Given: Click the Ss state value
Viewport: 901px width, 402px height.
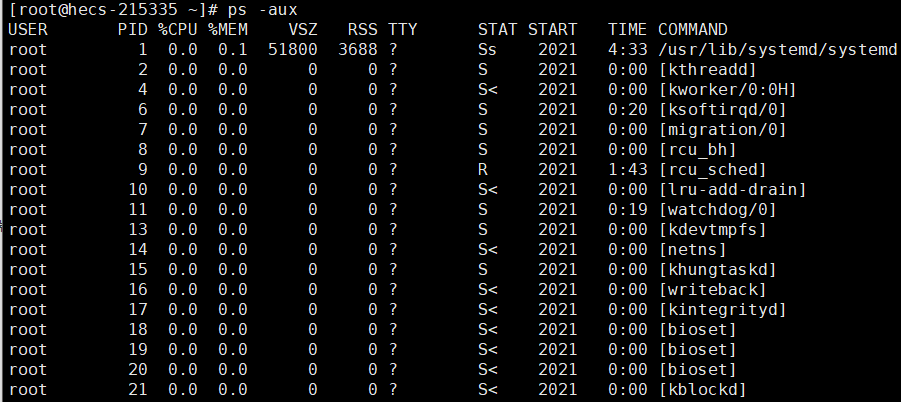Looking at the screenshot, I should click(x=487, y=50).
